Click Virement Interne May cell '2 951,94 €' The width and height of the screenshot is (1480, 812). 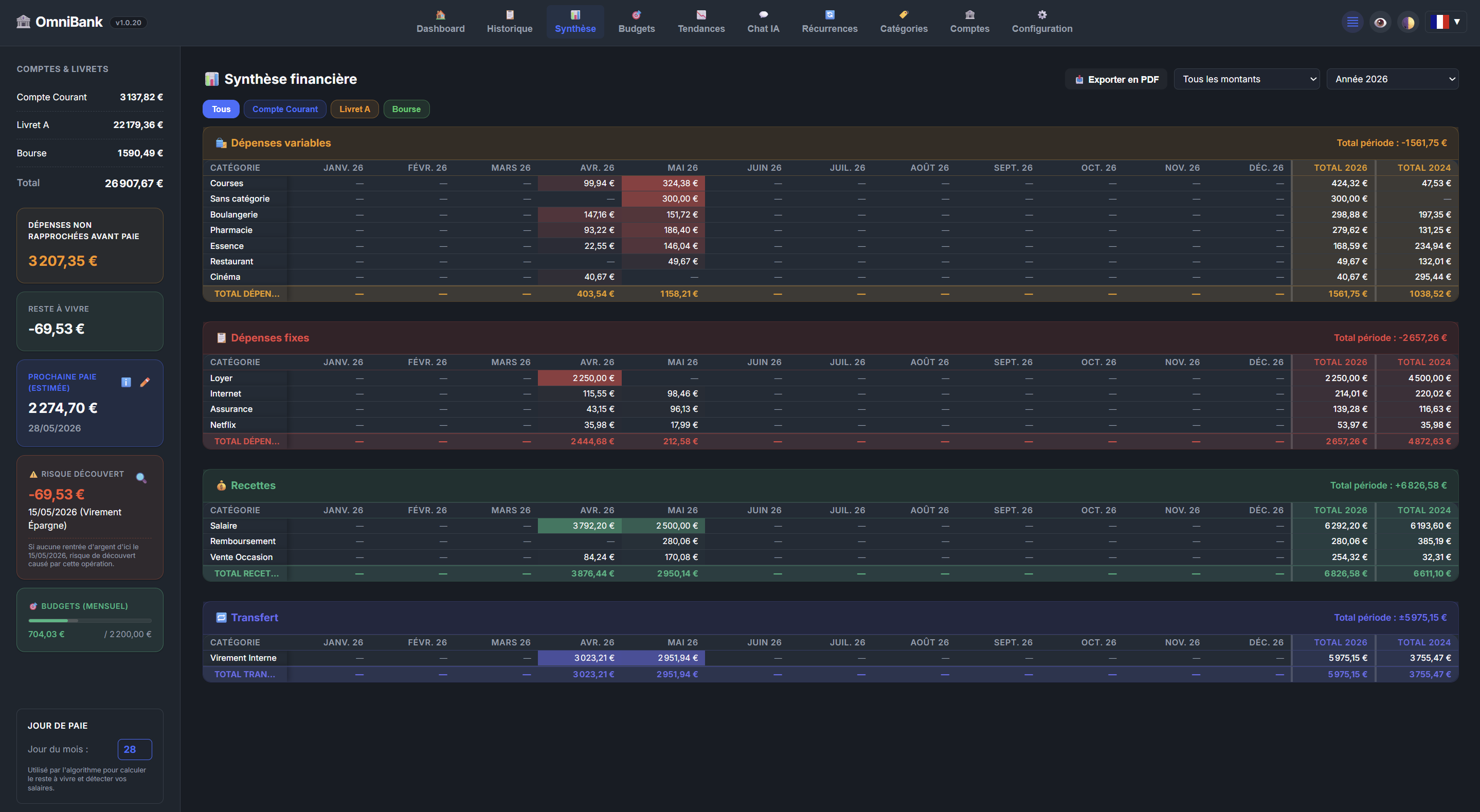point(663,658)
